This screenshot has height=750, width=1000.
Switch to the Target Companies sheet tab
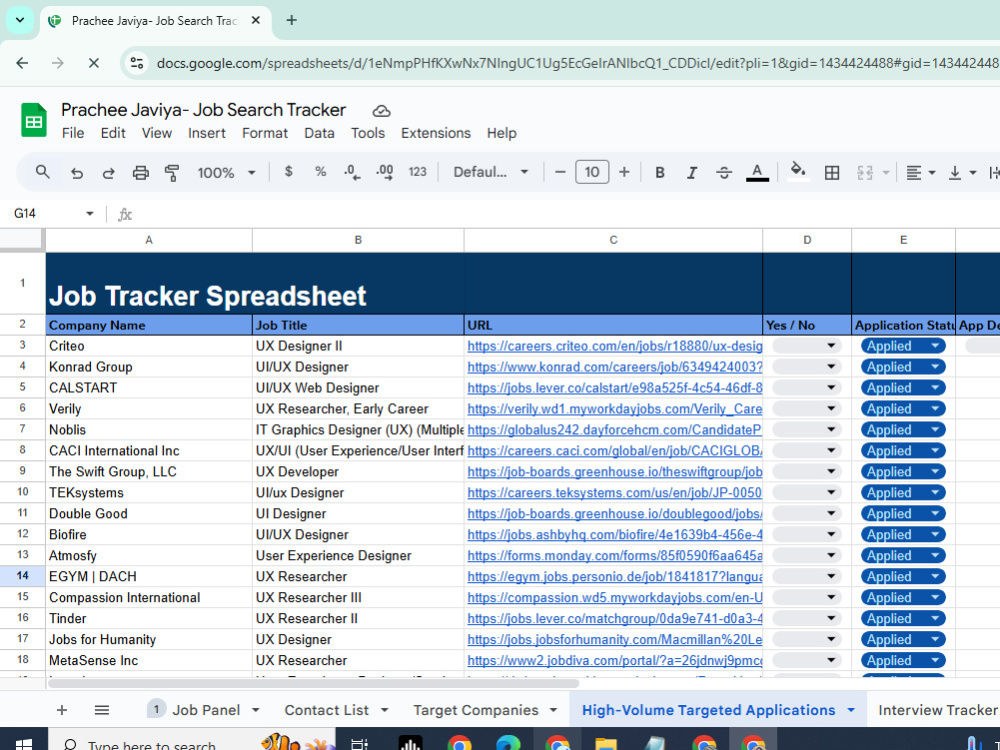(476, 710)
